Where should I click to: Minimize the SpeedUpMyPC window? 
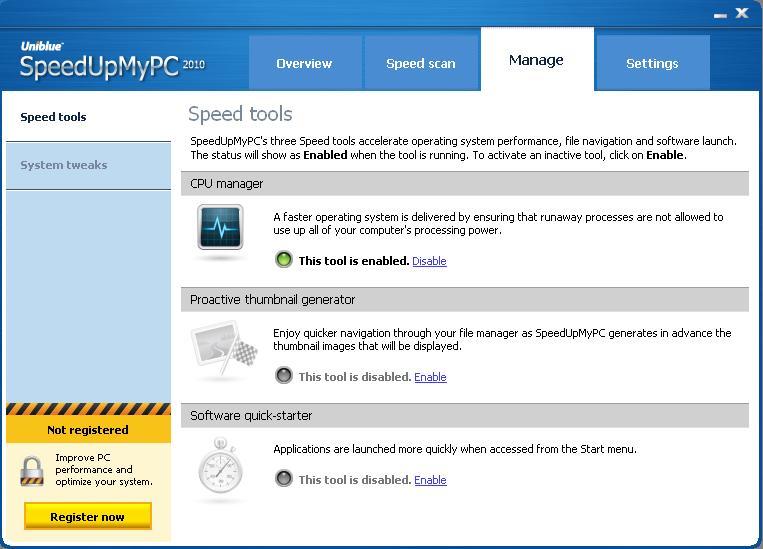(720, 15)
